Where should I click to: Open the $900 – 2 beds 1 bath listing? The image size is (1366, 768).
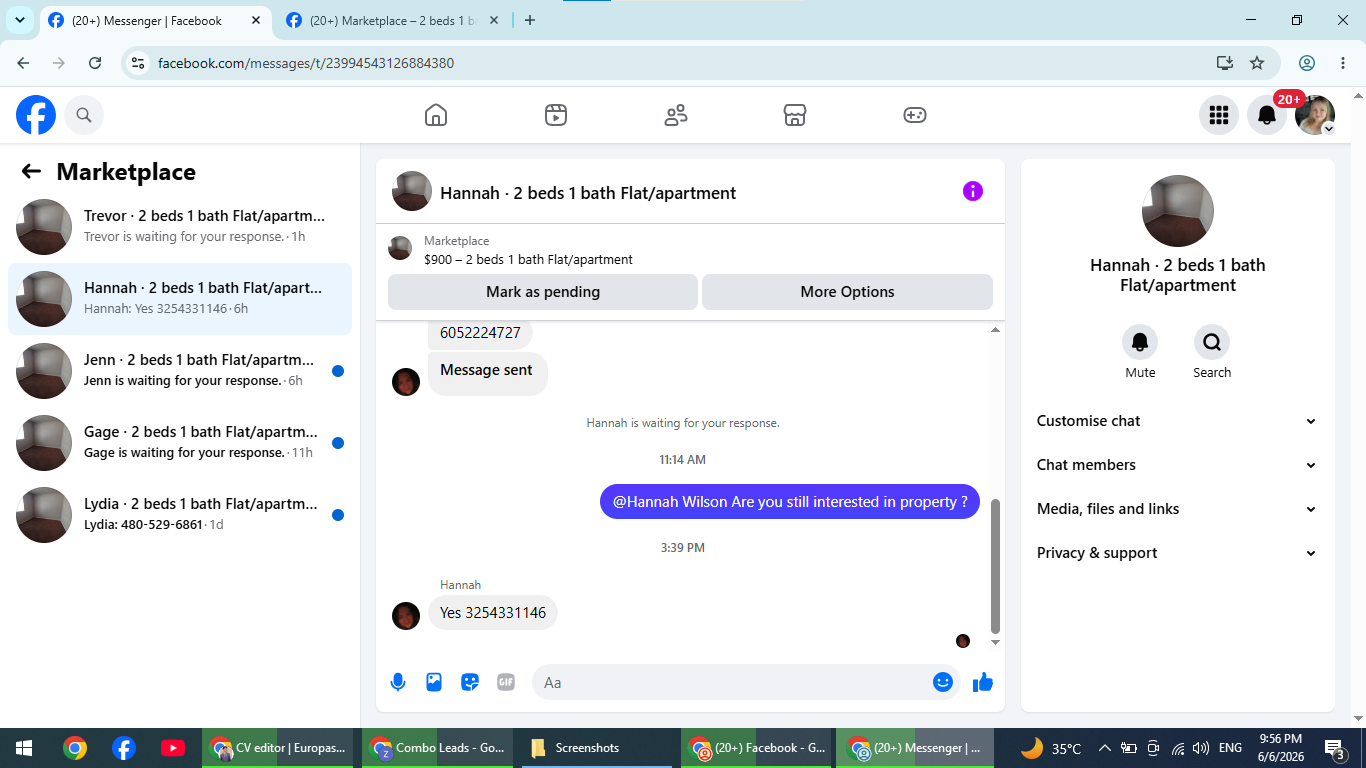pos(528,259)
